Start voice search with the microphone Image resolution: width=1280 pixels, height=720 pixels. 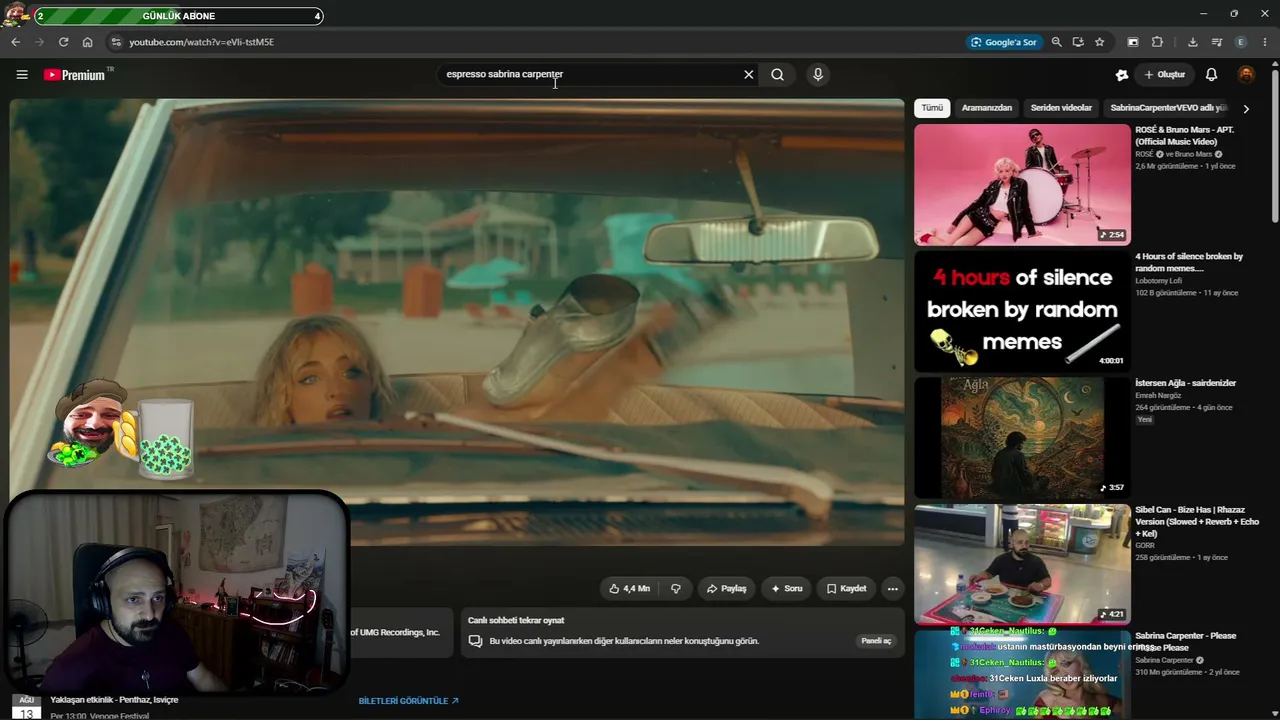point(818,75)
